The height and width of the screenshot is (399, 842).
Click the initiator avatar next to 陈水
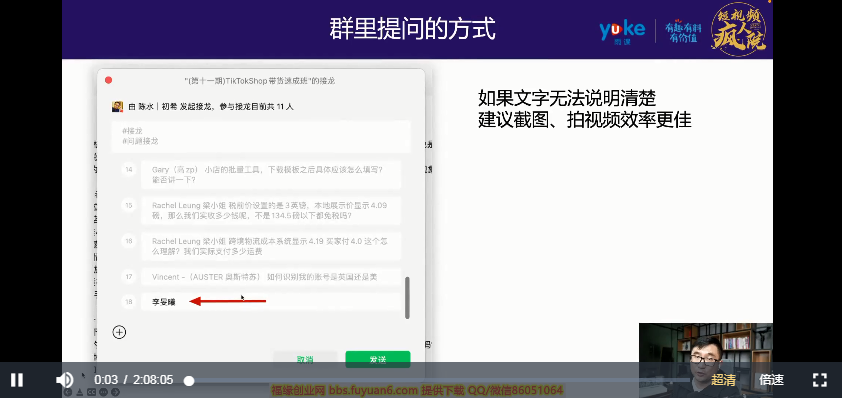coord(117,106)
